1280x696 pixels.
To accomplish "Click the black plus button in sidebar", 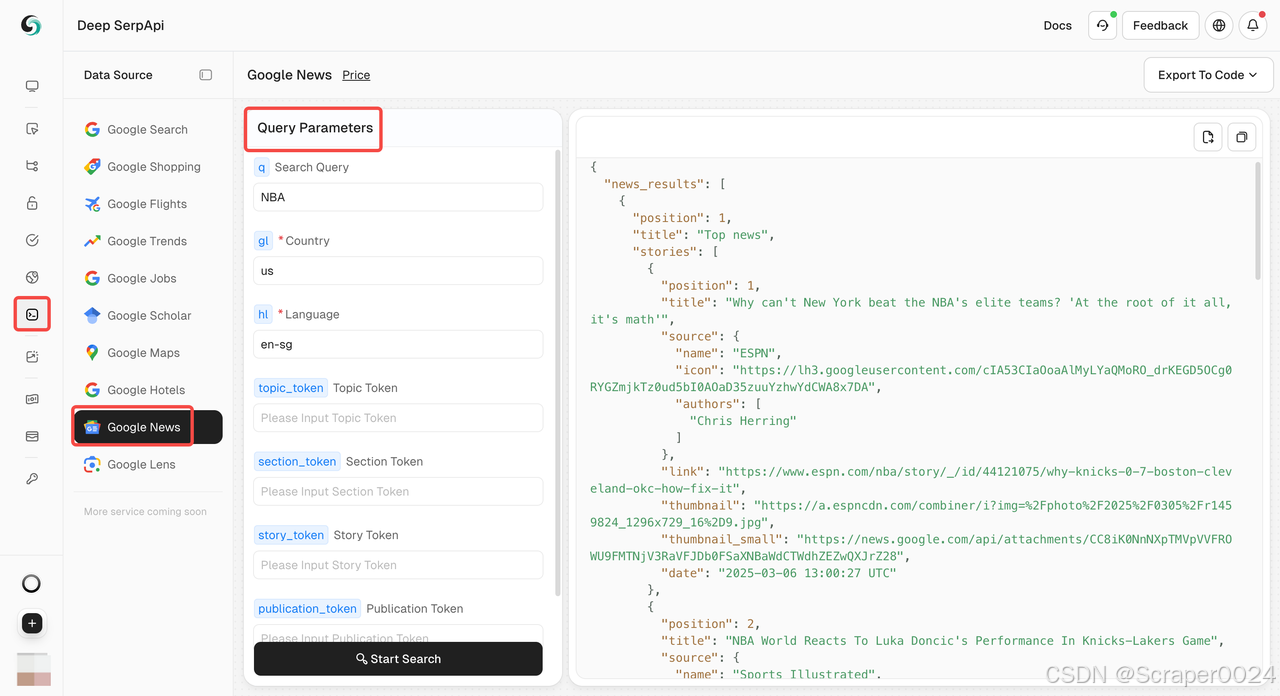I will coord(32,624).
